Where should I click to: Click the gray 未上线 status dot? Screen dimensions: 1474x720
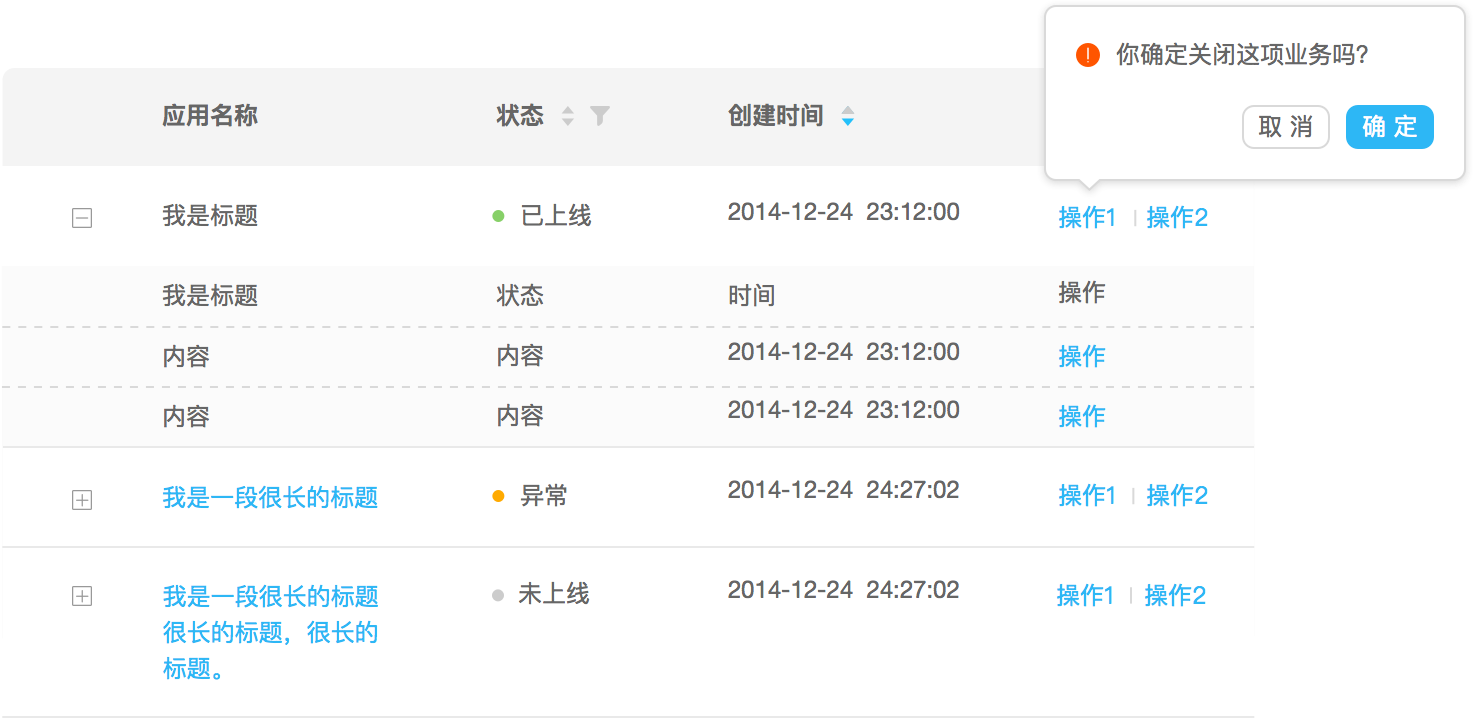tap(497, 596)
